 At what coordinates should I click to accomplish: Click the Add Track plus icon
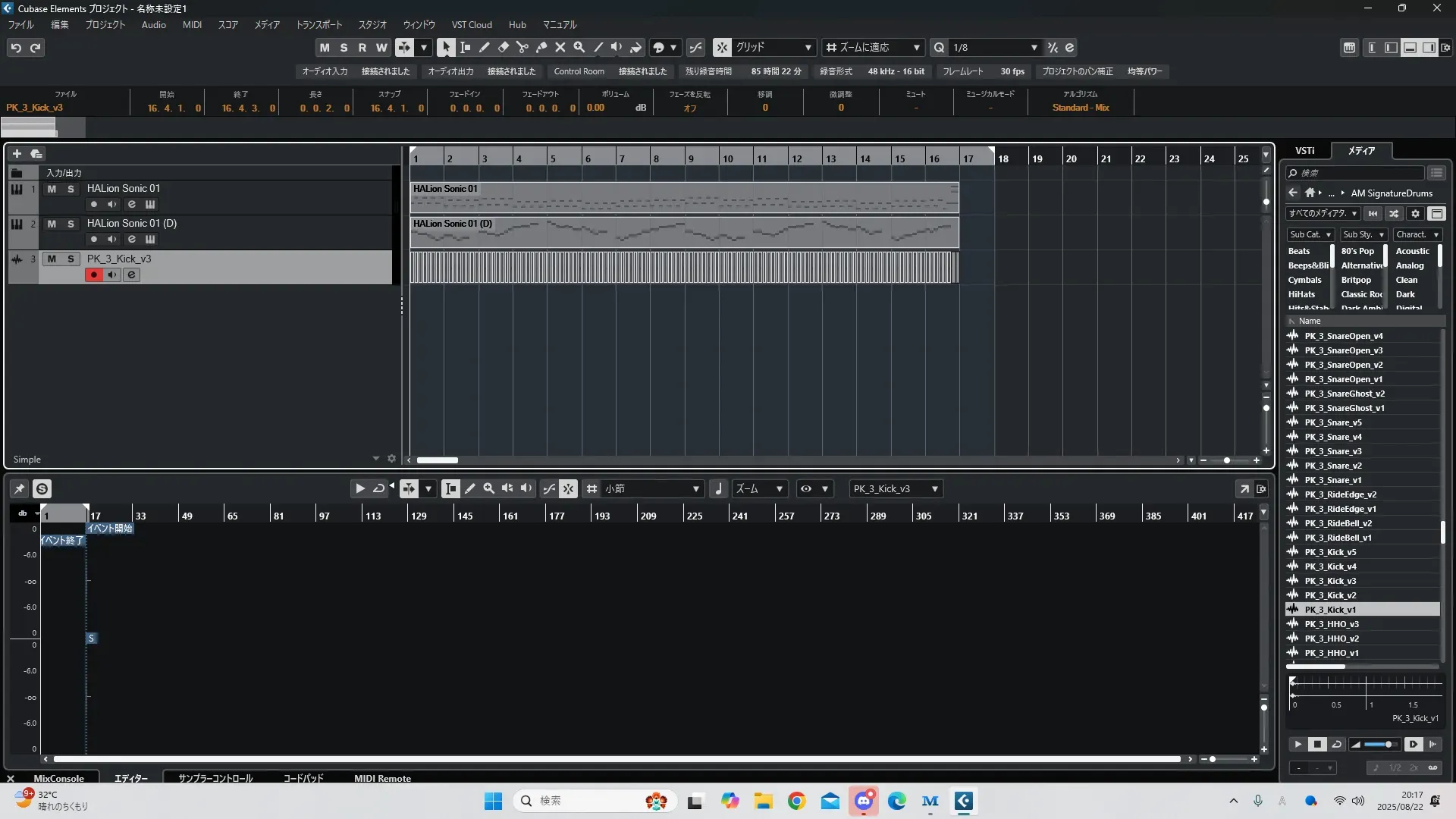[x=17, y=153]
